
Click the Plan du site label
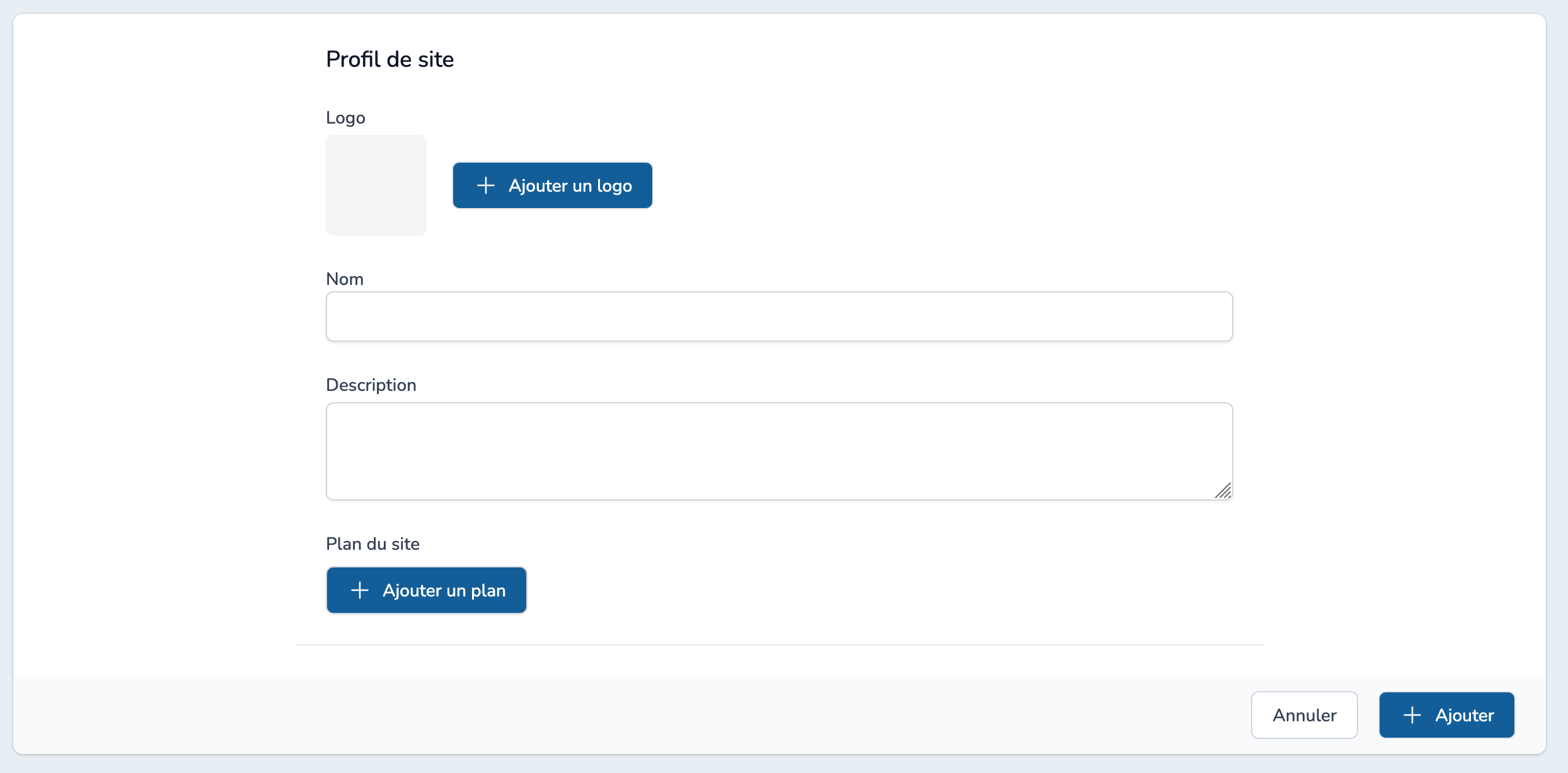pyautogui.click(x=372, y=543)
